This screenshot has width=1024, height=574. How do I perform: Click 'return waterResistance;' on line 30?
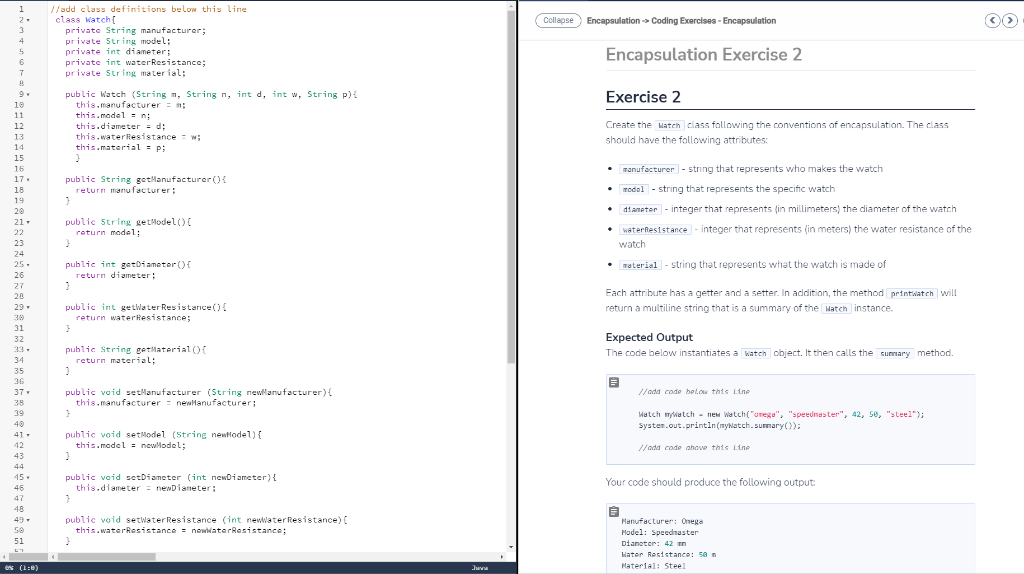tap(133, 317)
